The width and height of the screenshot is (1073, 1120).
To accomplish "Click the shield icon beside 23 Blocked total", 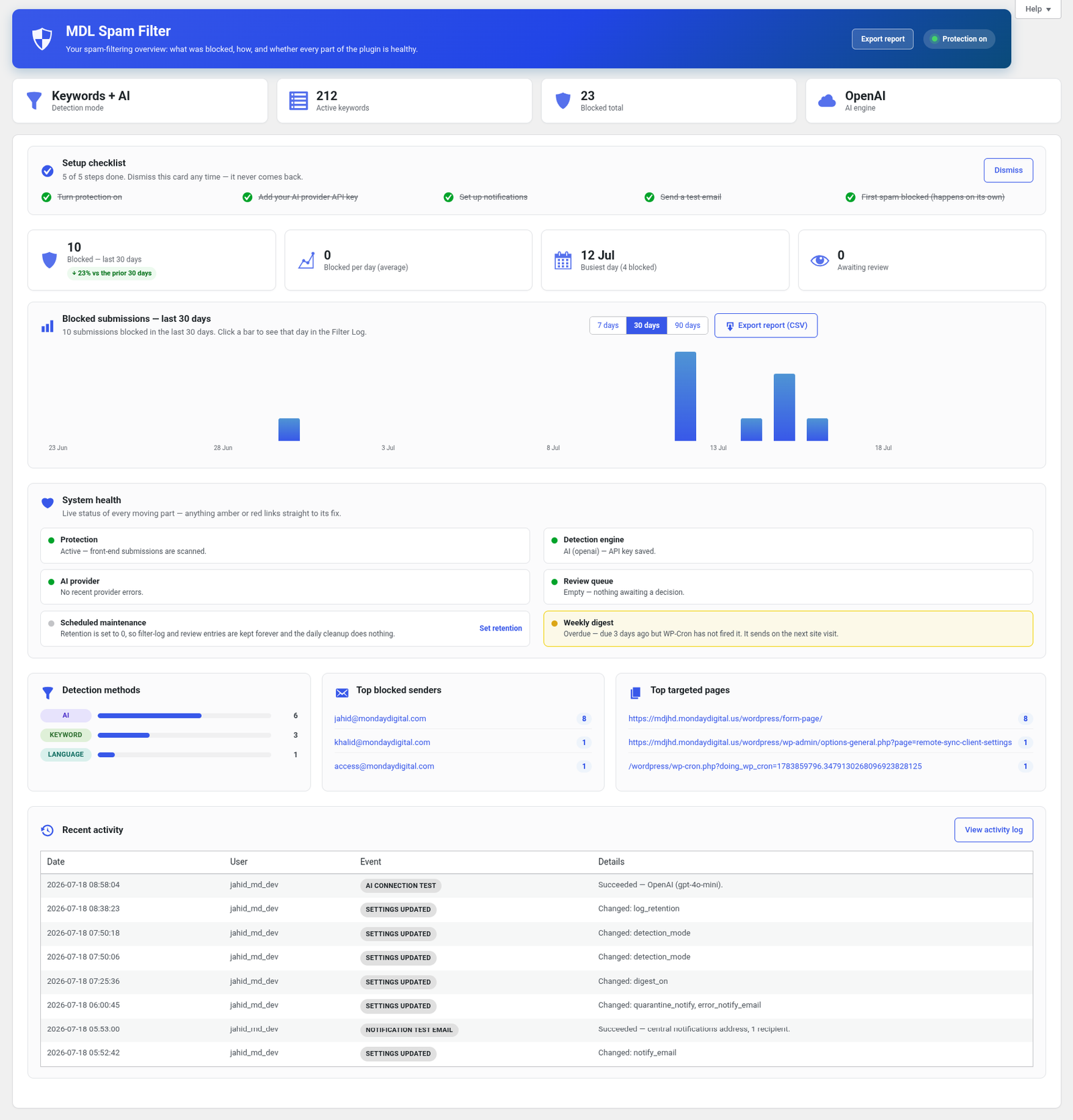I will (563, 101).
